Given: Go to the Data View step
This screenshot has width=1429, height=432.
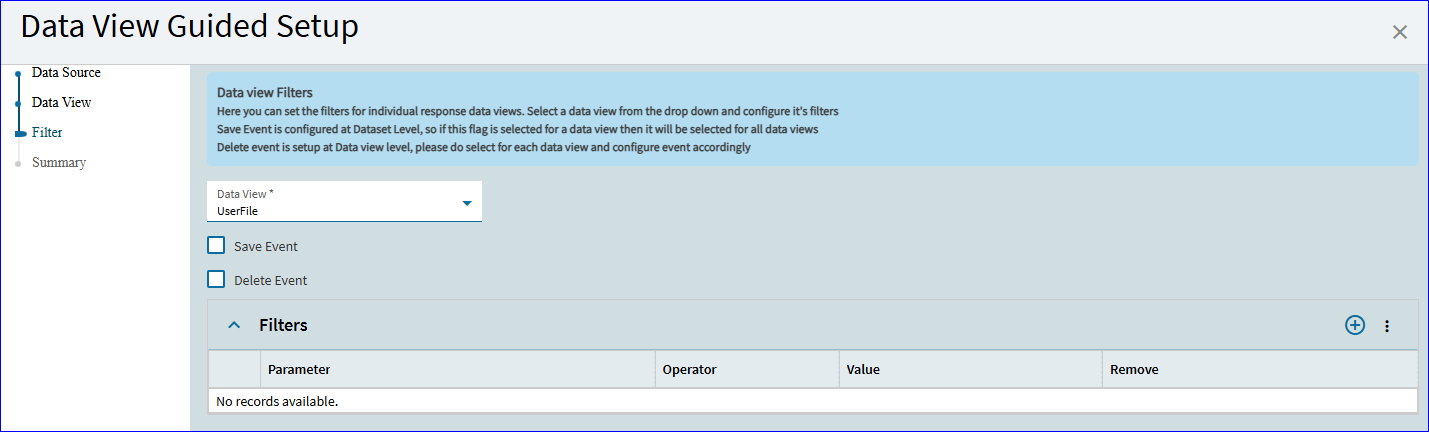Looking at the screenshot, I should [62, 102].
